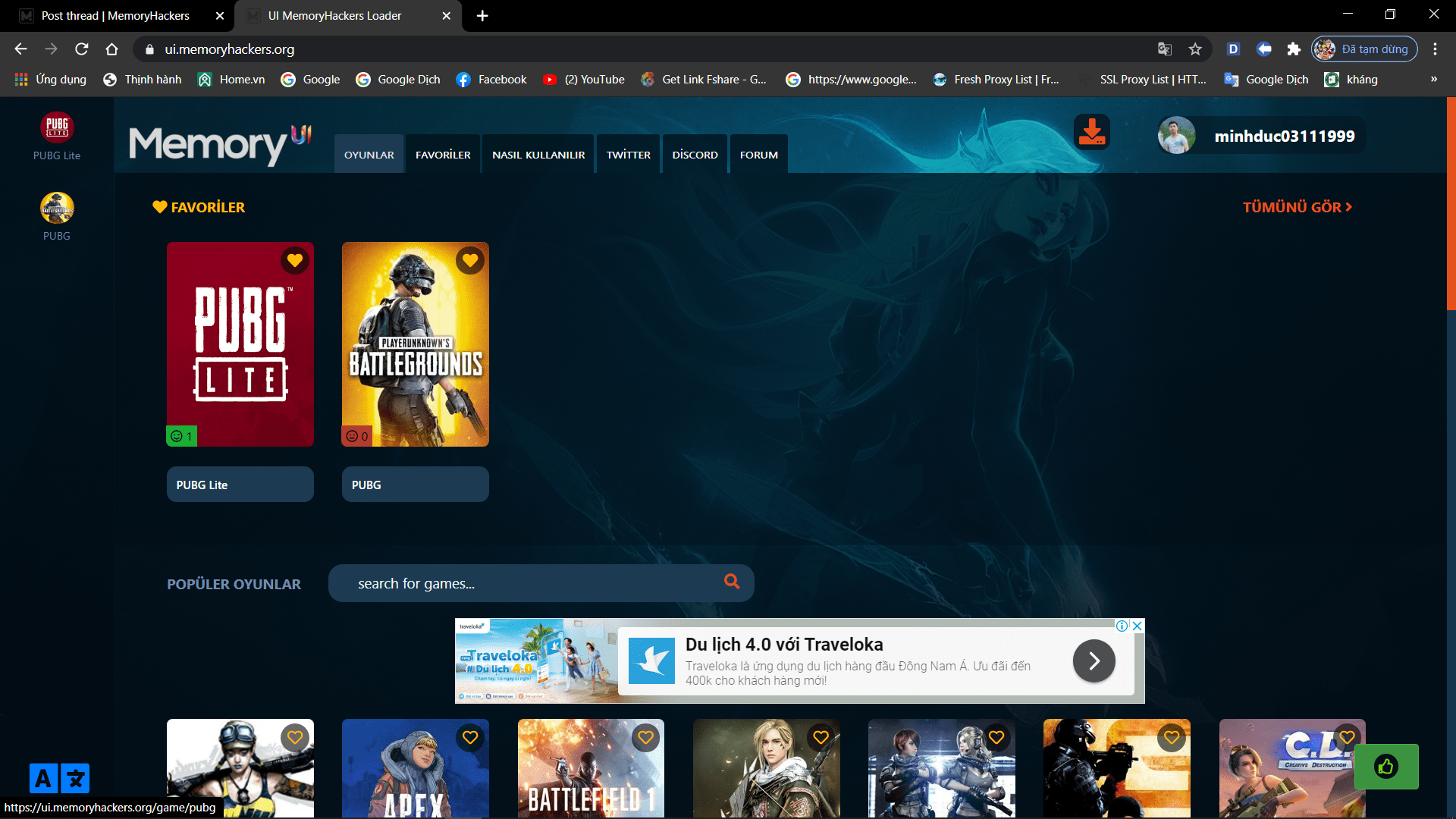Open the SSL Proxy List bookmark
The height and width of the screenshot is (819, 1456).
[x=1143, y=80]
